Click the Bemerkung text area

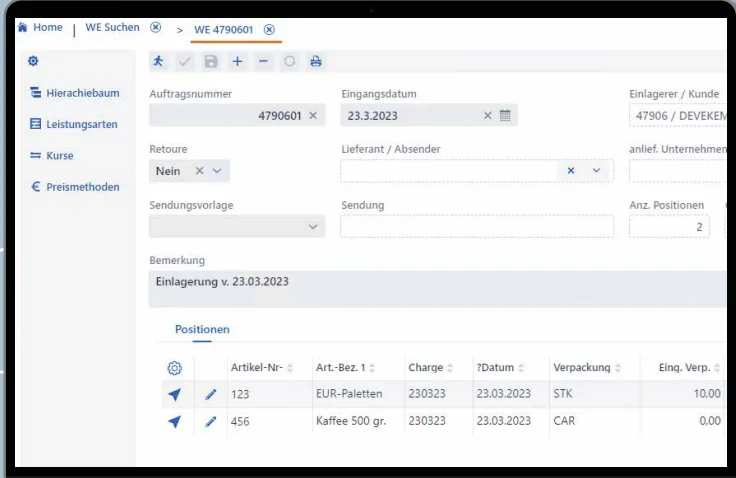(x=437, y=289)
